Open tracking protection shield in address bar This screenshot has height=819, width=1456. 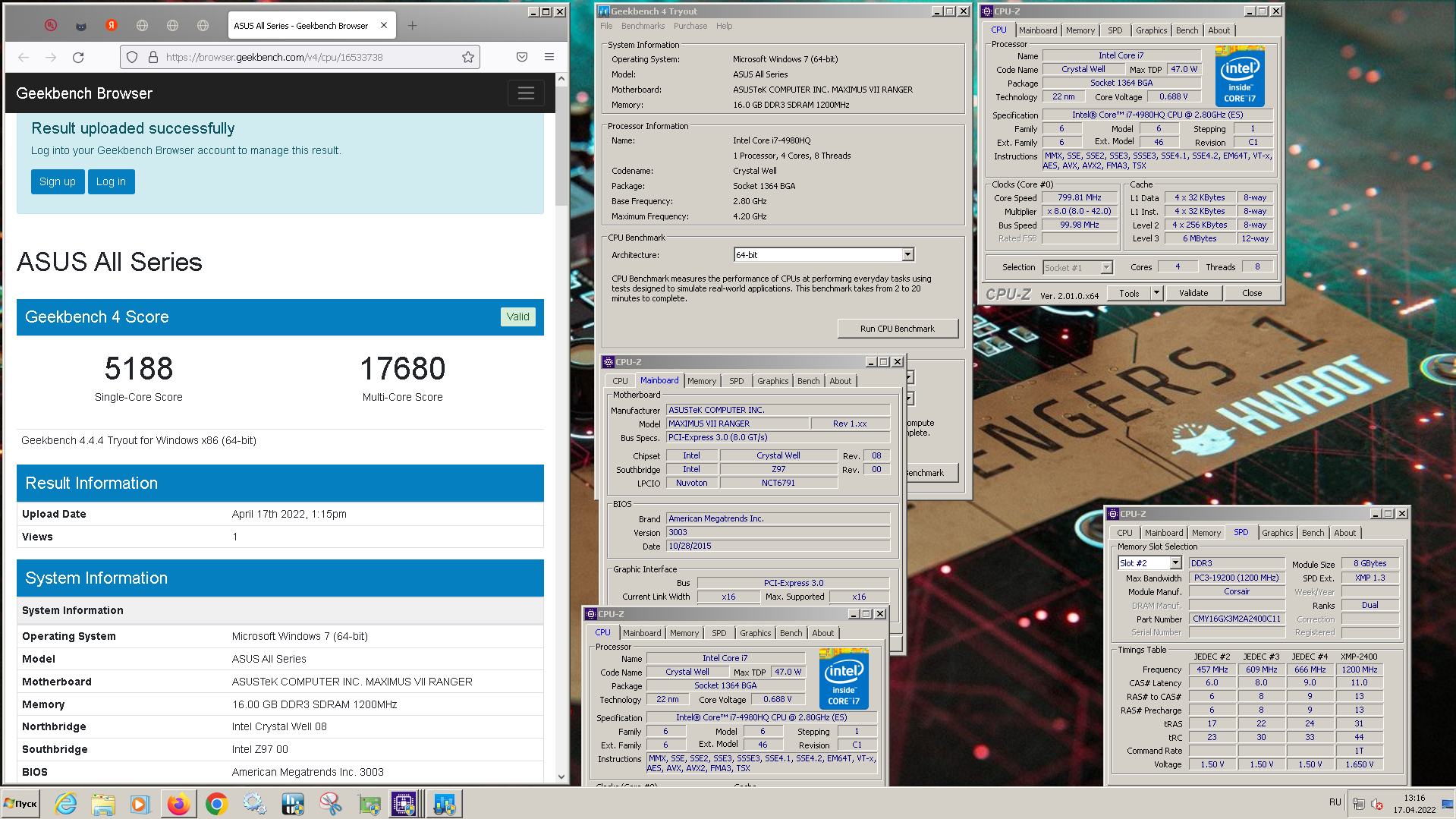132,57
